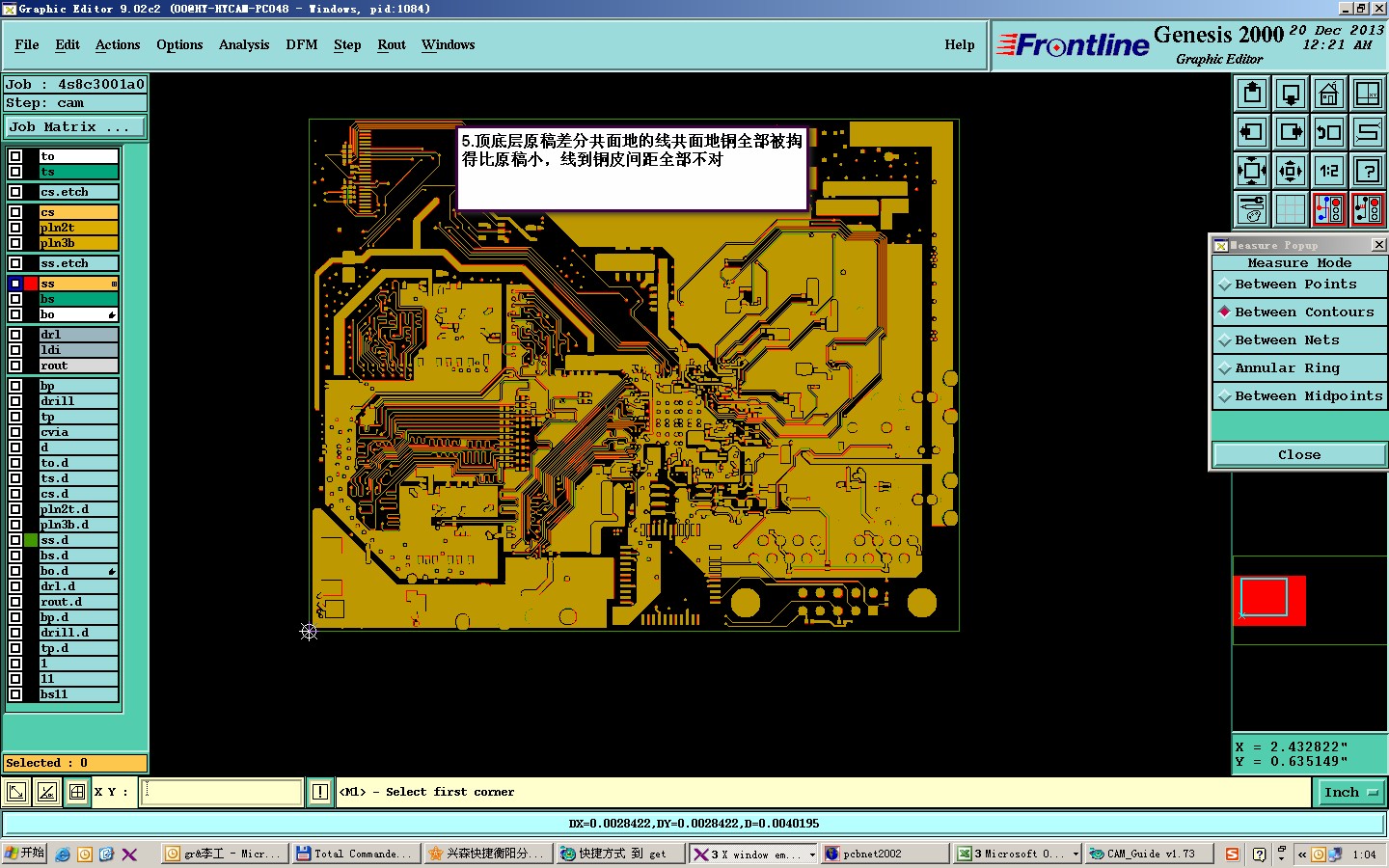Click the Close button in Measure Popup
This screenshot has width=1389, height=868.
[x=1299, y=455]
